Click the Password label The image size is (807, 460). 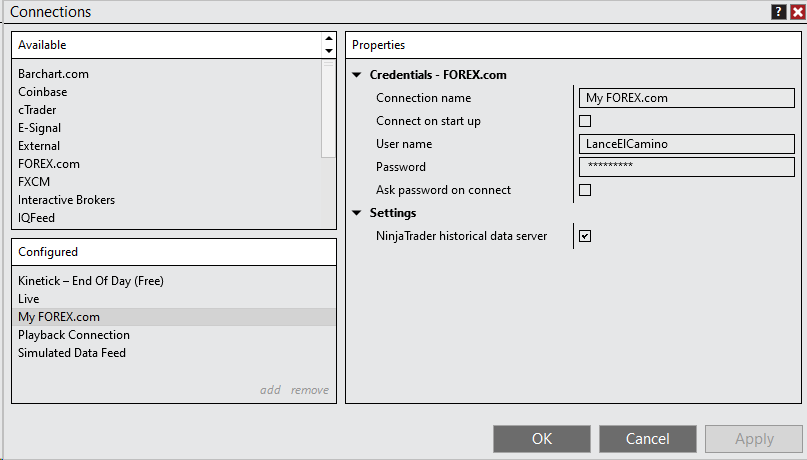(x=401, y=167)
